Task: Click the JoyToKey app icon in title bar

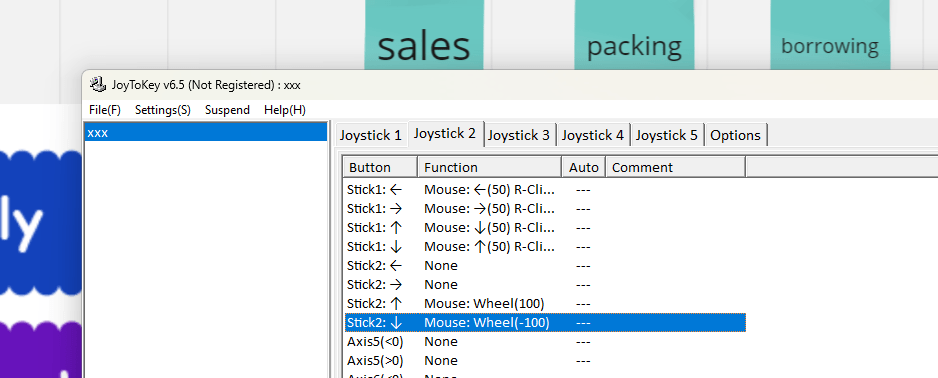Action: coord(98,85)
